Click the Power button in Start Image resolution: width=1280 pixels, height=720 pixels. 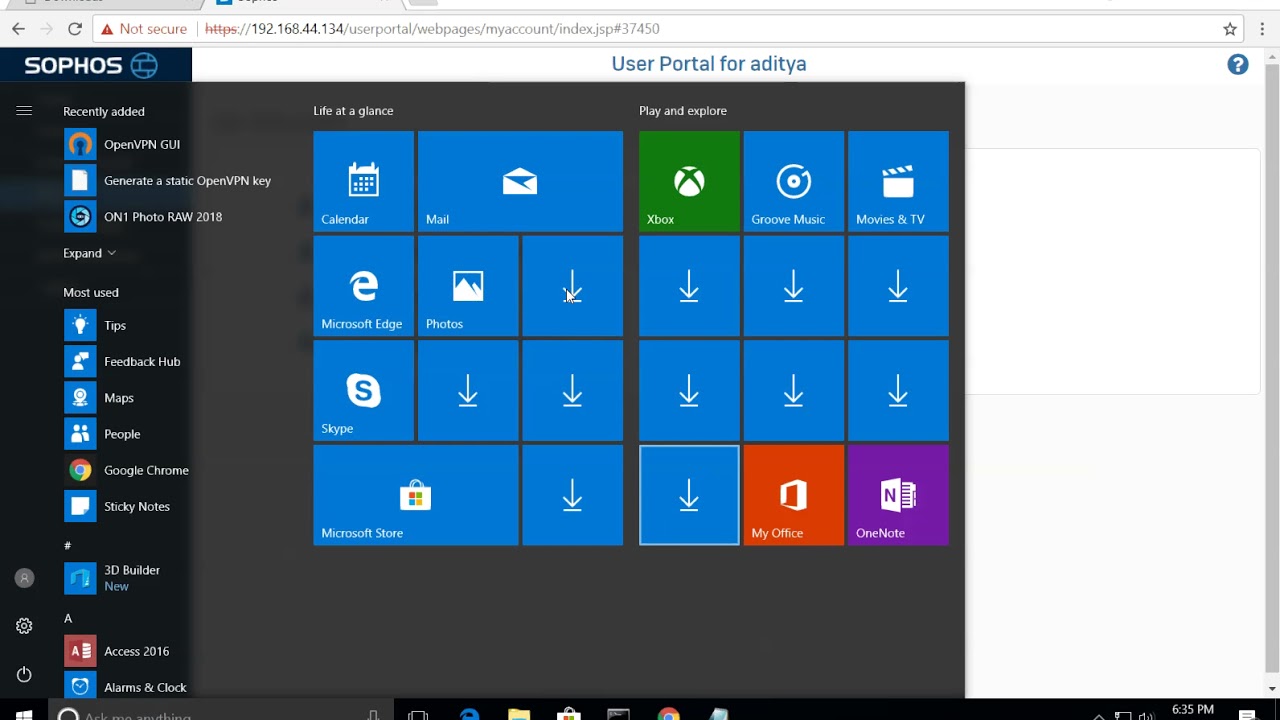click(24, 674)
